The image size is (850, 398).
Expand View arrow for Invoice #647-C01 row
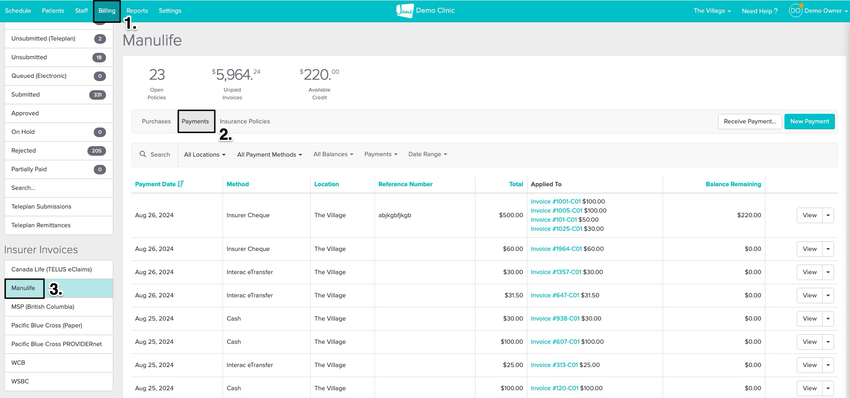click(828, 296)
